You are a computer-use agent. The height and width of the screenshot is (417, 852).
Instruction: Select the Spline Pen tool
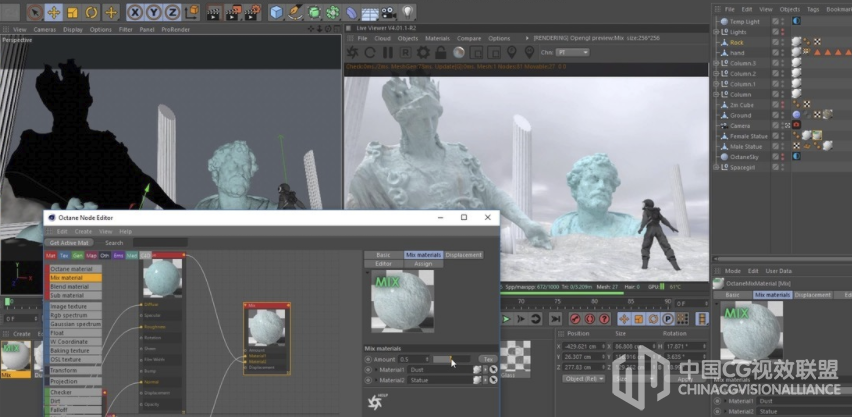click(296, 12)
